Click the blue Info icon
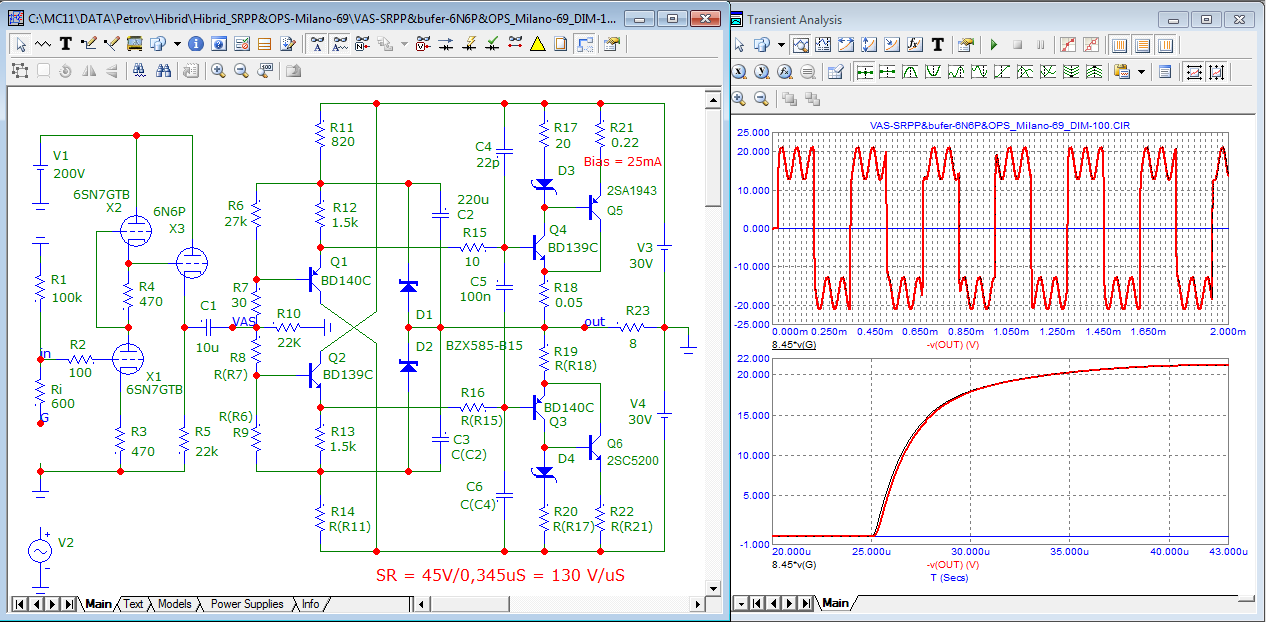The image size is (1266, 622). [x=196, y=44]
